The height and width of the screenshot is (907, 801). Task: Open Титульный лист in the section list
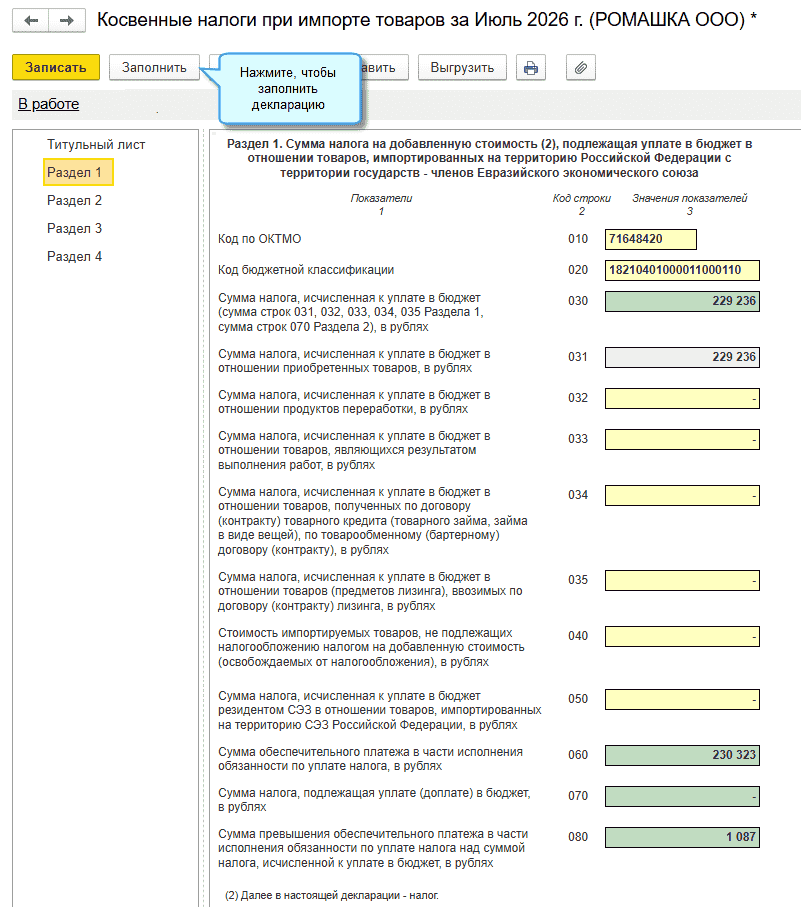click(x=96, y=145)
